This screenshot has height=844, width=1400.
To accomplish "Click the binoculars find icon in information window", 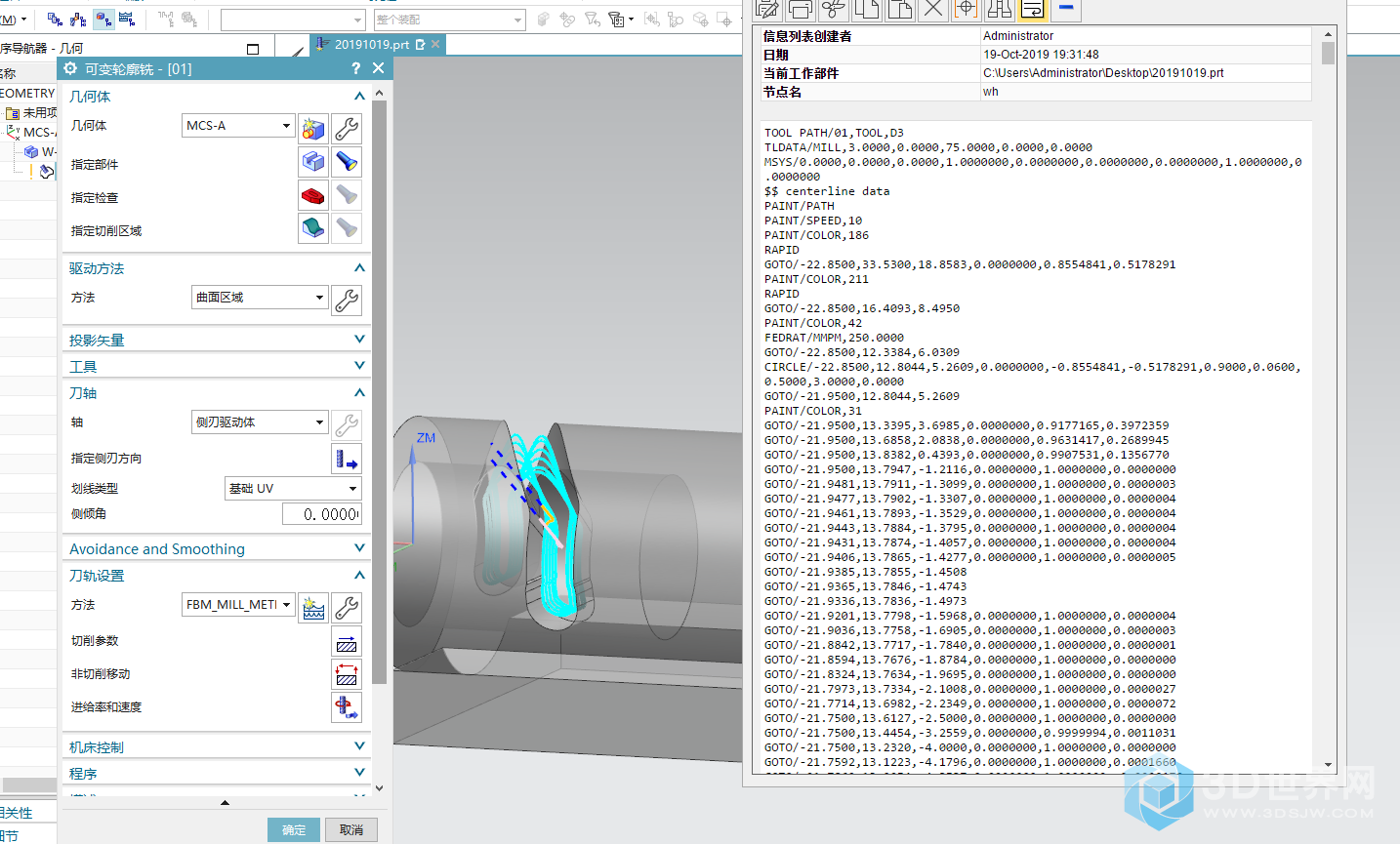I will click(x=1000, y=9).
